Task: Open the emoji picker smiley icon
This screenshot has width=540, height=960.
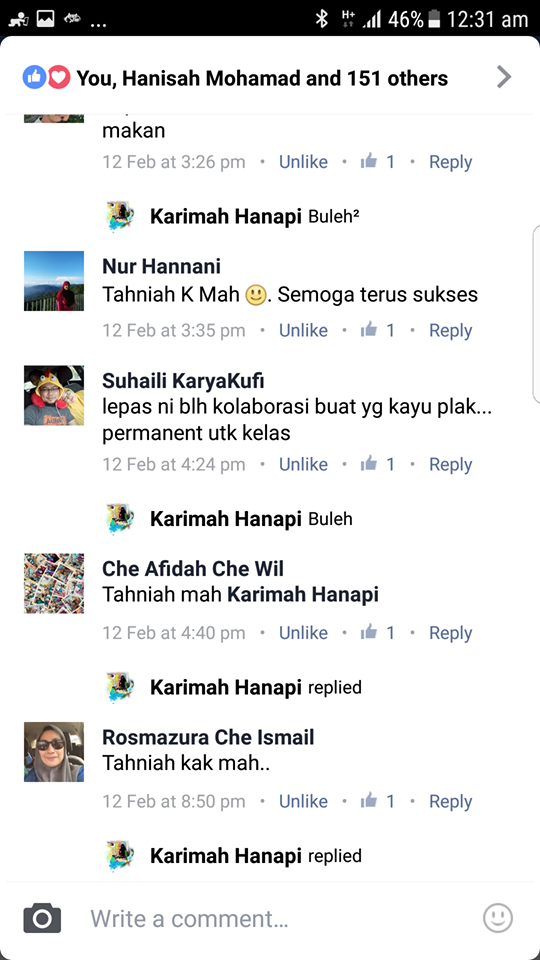Action: pos(498,918)
